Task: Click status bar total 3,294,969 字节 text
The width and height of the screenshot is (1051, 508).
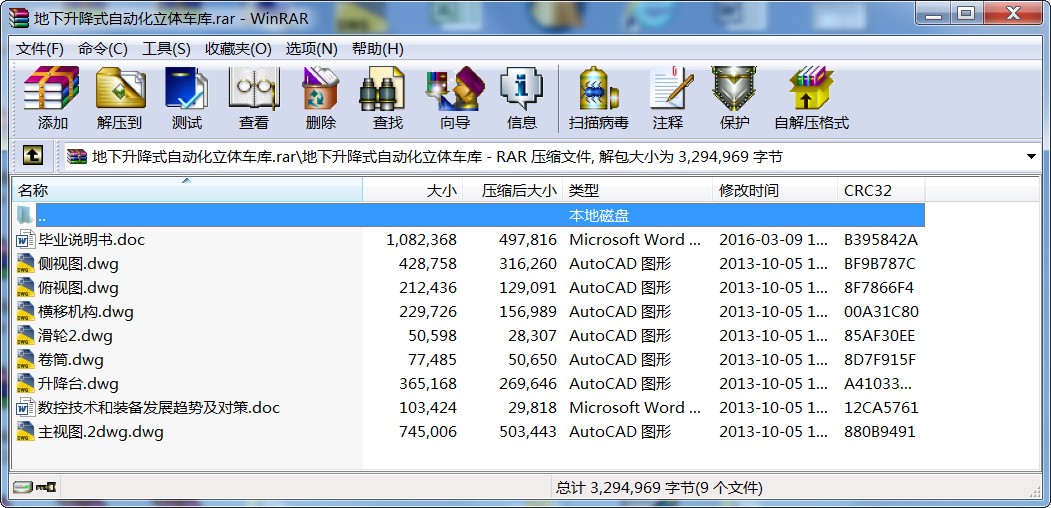Action: [659, 487]
